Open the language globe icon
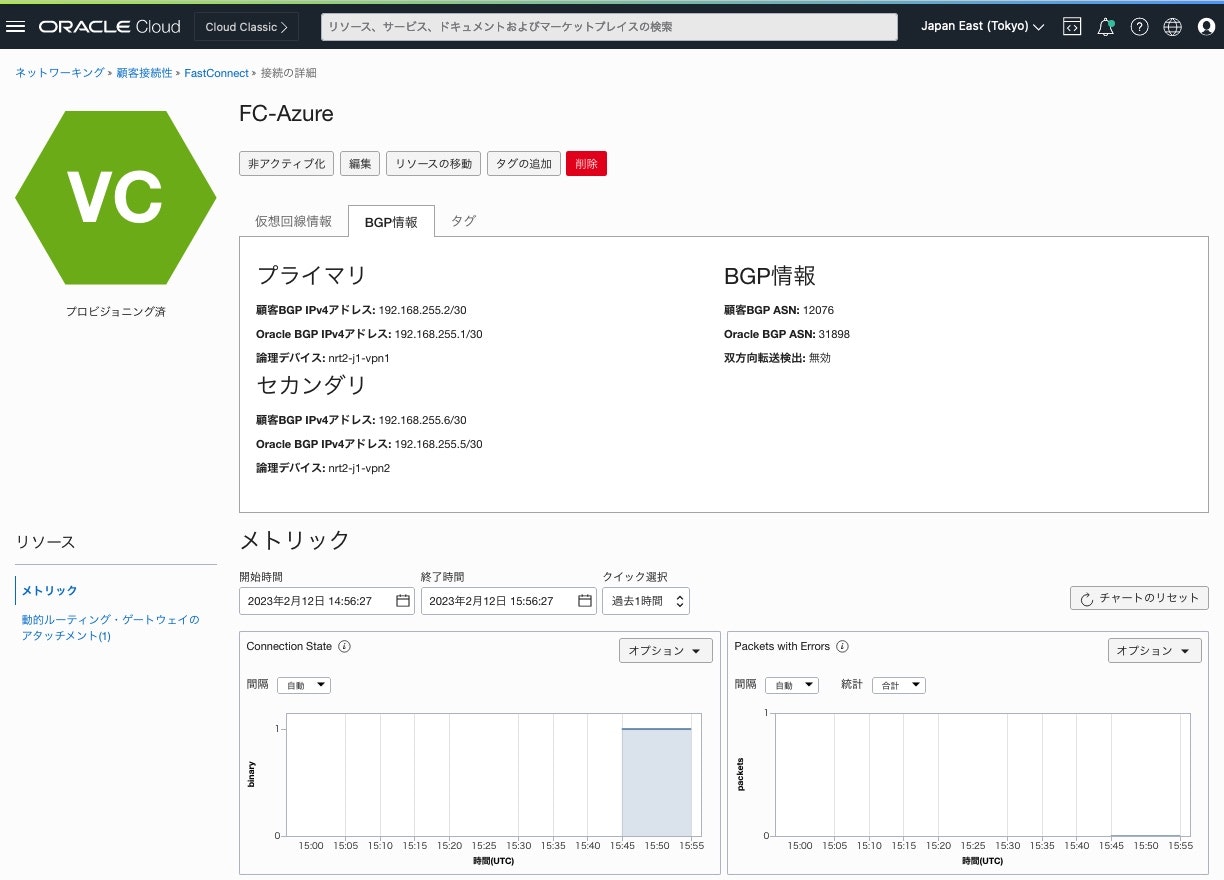1224x880 pixels. [1173, 27]
